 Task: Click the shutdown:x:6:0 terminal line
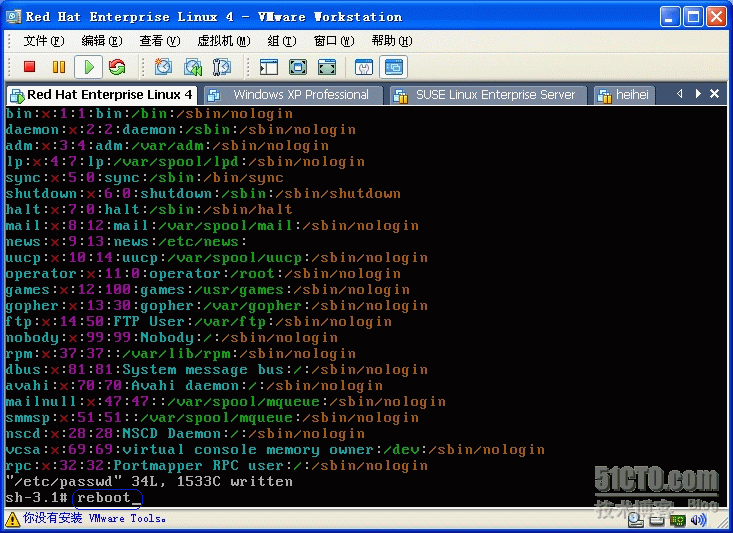[203, 194]
